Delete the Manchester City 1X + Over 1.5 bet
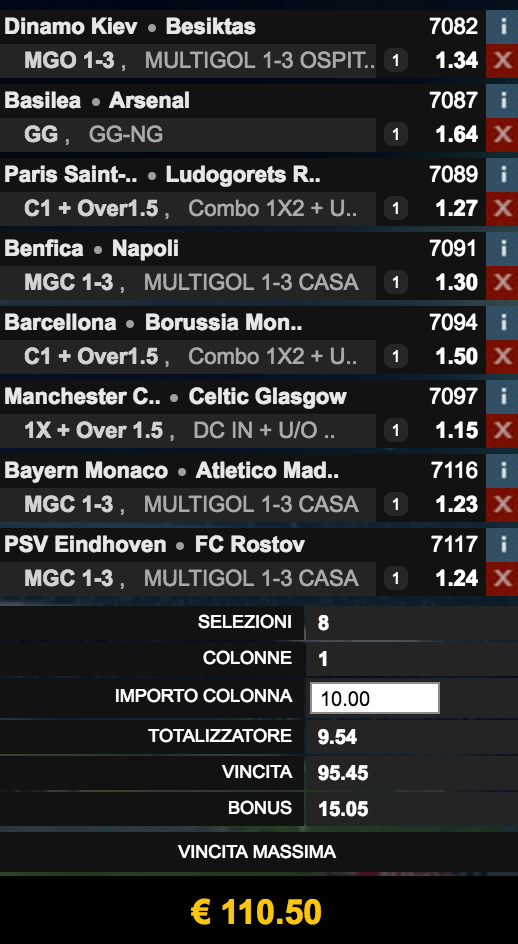The width and height of the screenshot is (518, 944). click(x=502, y=431)
